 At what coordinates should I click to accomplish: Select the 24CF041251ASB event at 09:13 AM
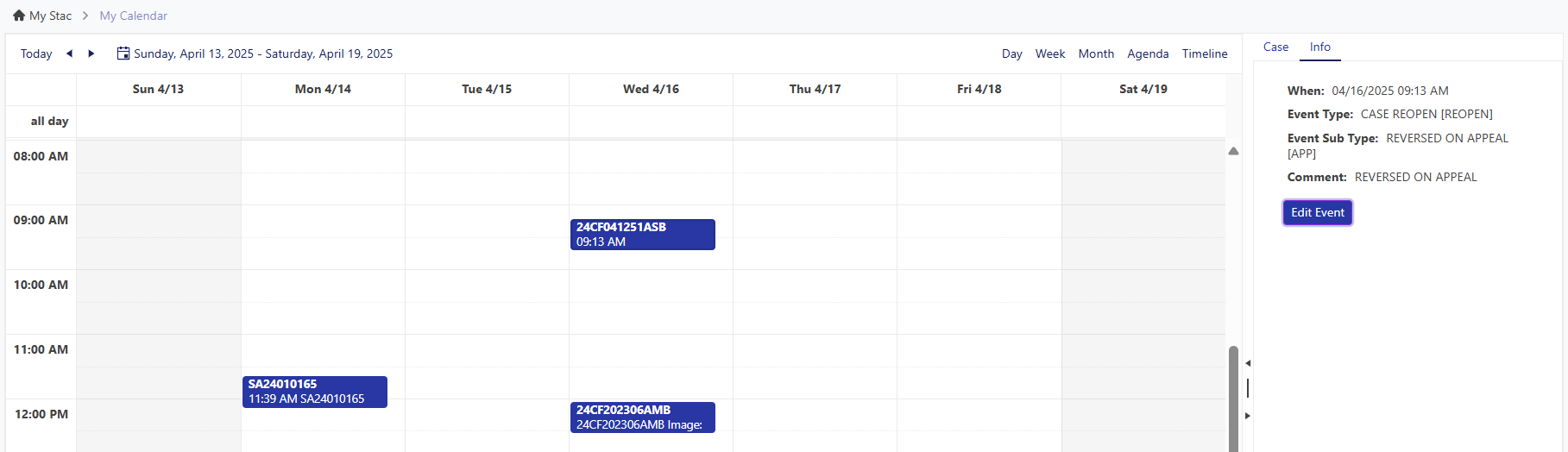coord(642,235)
